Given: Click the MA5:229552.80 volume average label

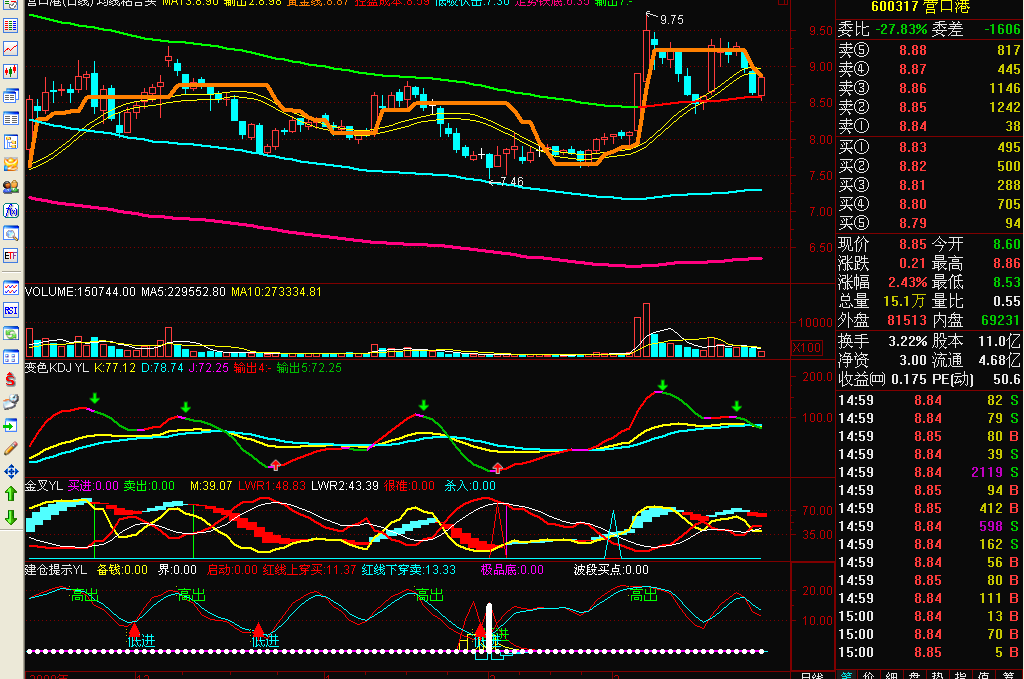Looking at the screenshot, I should point(184,292).
